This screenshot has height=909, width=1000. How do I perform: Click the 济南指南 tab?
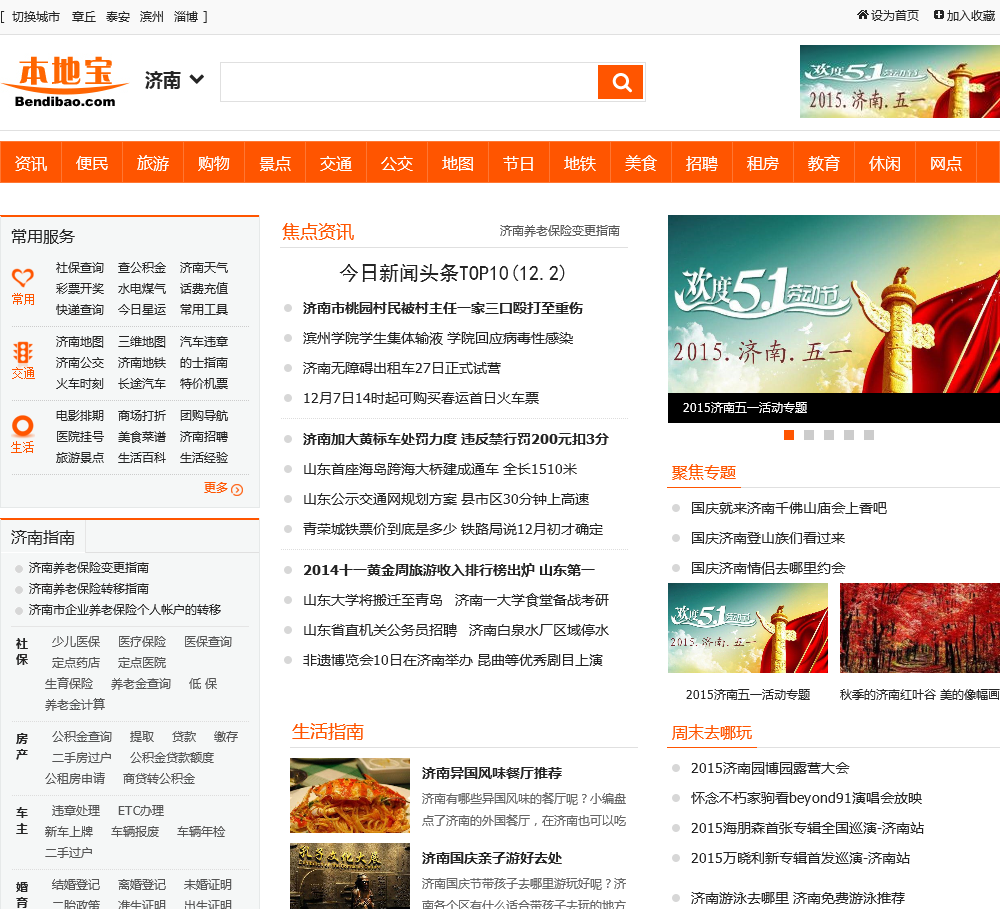point(43,538)
